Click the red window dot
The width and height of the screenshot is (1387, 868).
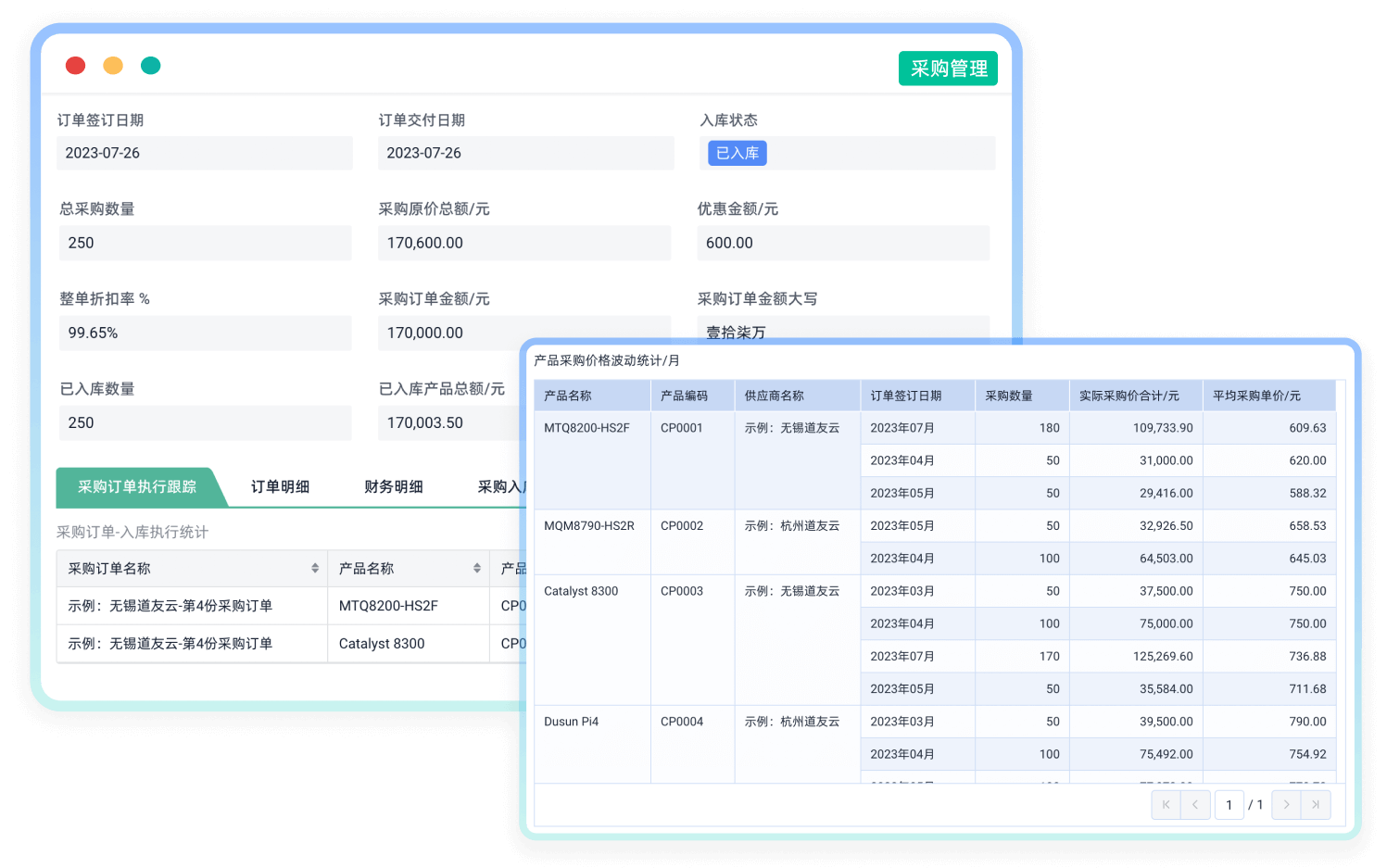[76, 65]
